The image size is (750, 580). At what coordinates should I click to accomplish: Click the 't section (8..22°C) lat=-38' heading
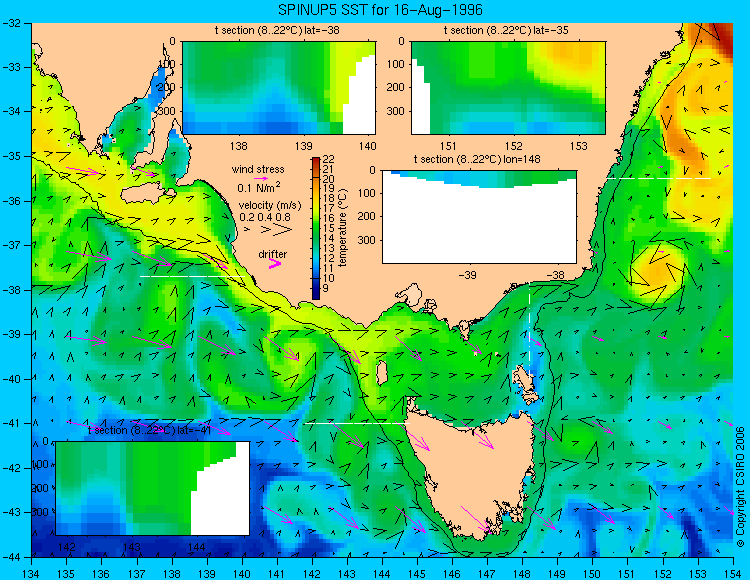pyautogui.click(x=277, y=30)
